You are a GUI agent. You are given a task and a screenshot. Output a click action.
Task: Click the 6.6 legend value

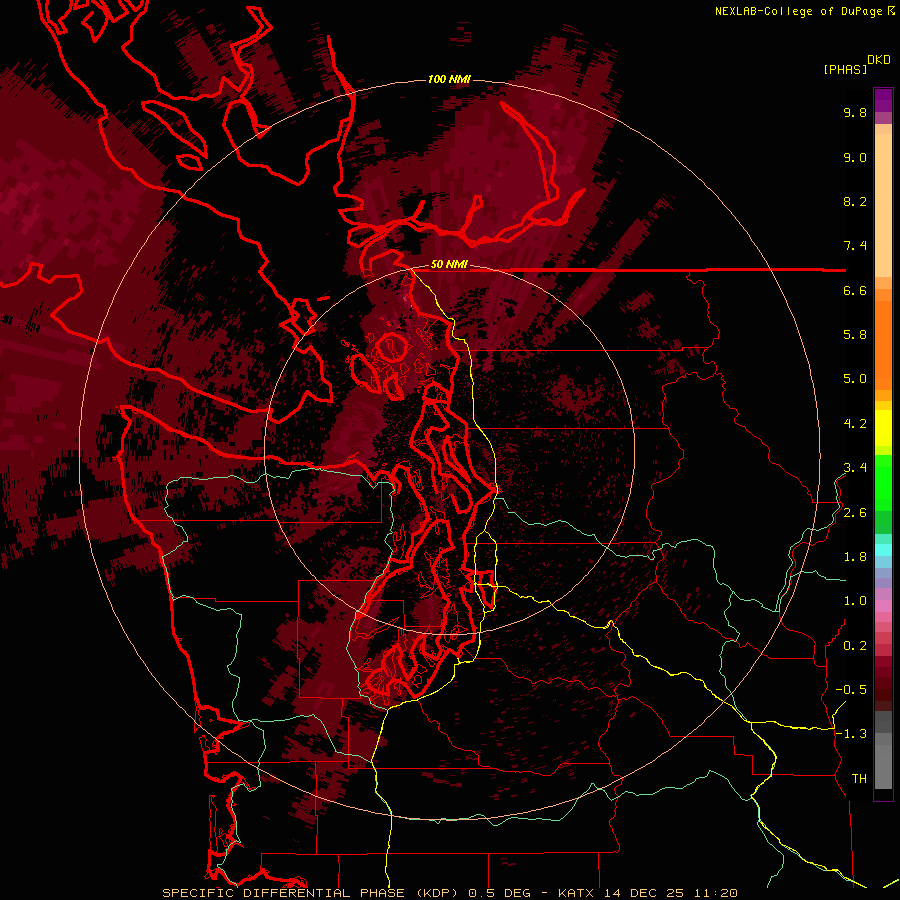tap(855, 290)
